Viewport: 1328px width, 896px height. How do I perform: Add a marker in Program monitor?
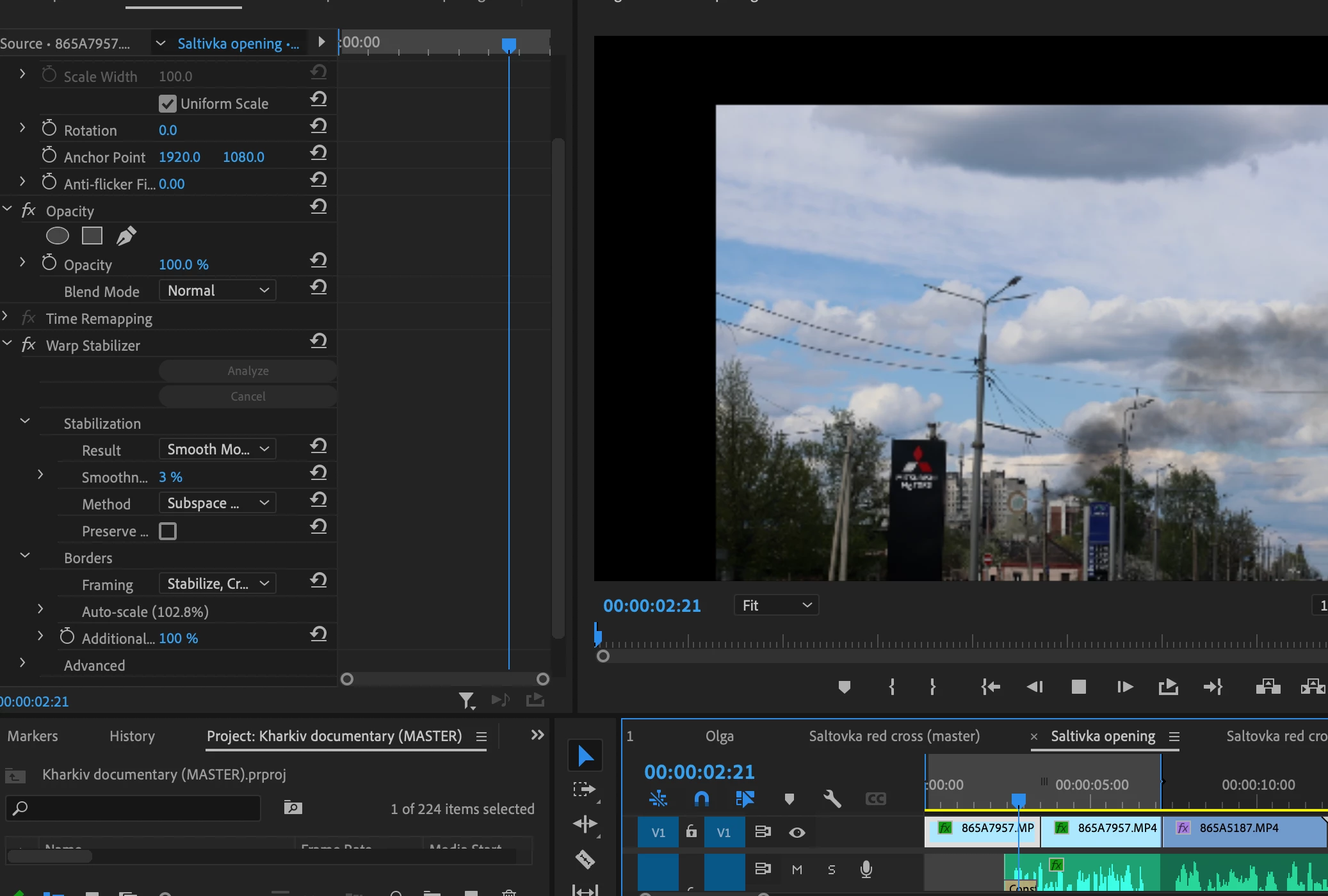(844, 687)
